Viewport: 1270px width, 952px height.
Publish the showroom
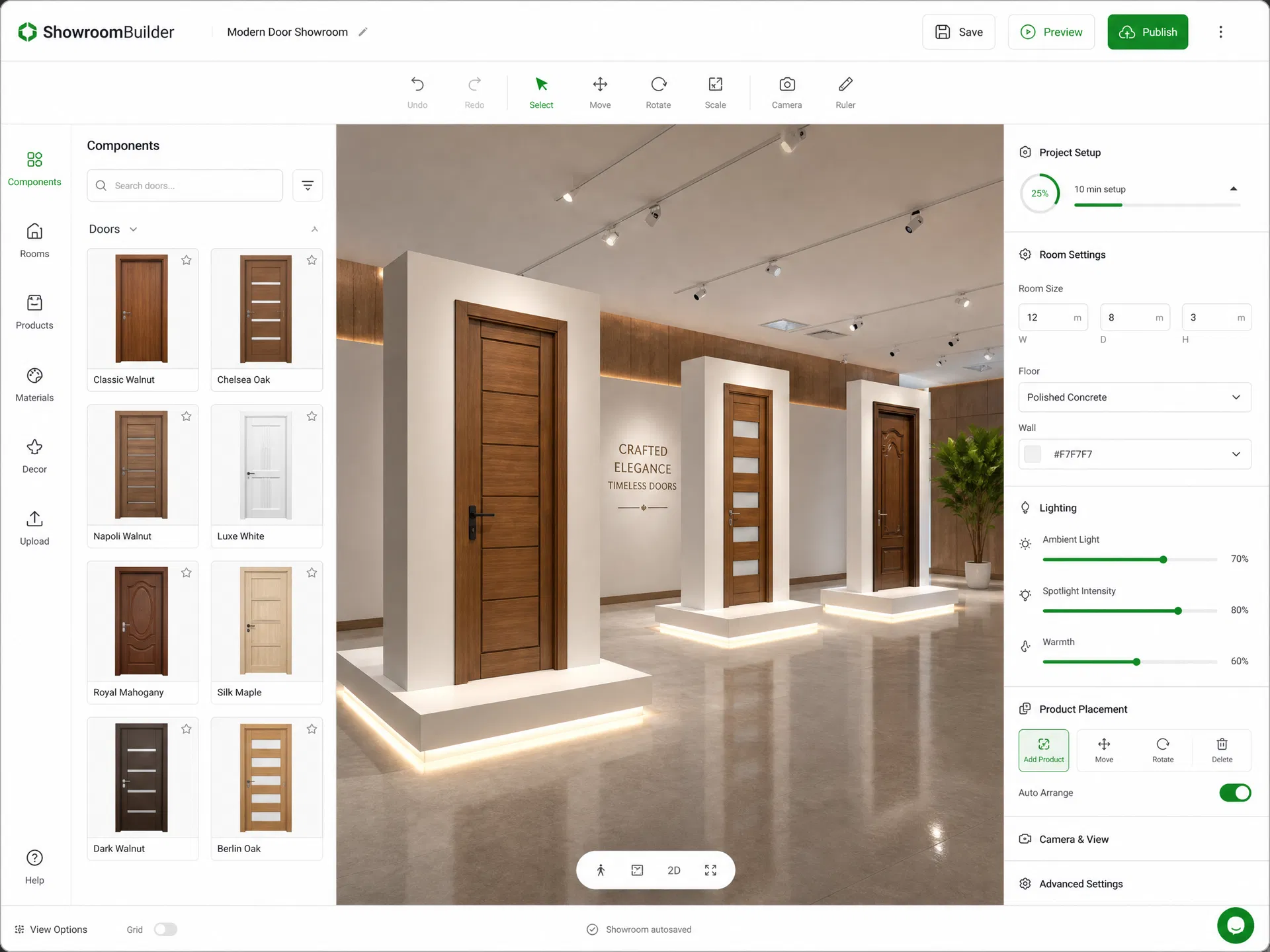pos(1148,32)
